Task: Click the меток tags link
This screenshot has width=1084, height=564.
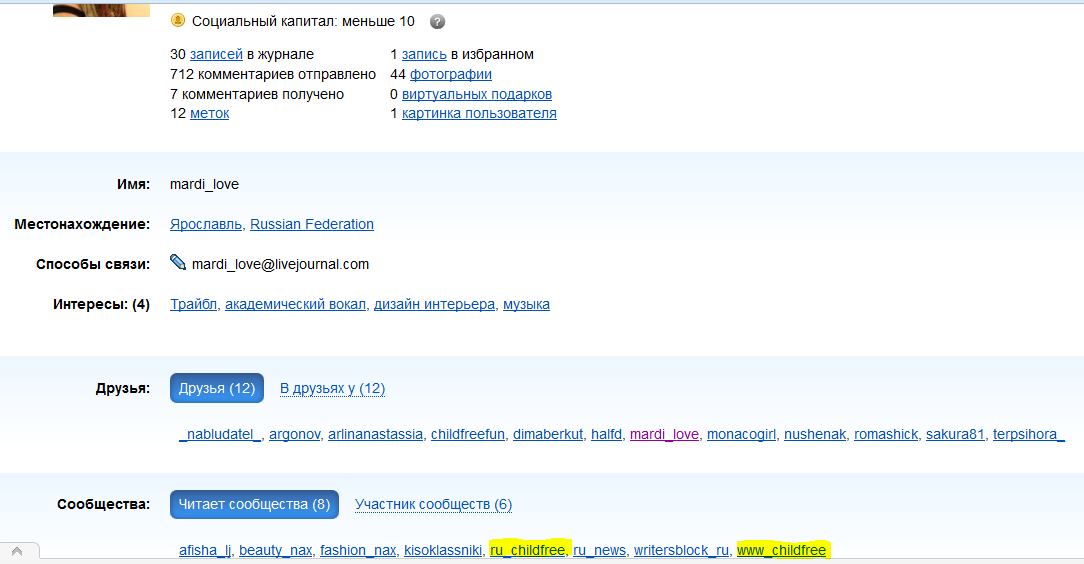Action: pyautogui.click(x=210, y=113)
